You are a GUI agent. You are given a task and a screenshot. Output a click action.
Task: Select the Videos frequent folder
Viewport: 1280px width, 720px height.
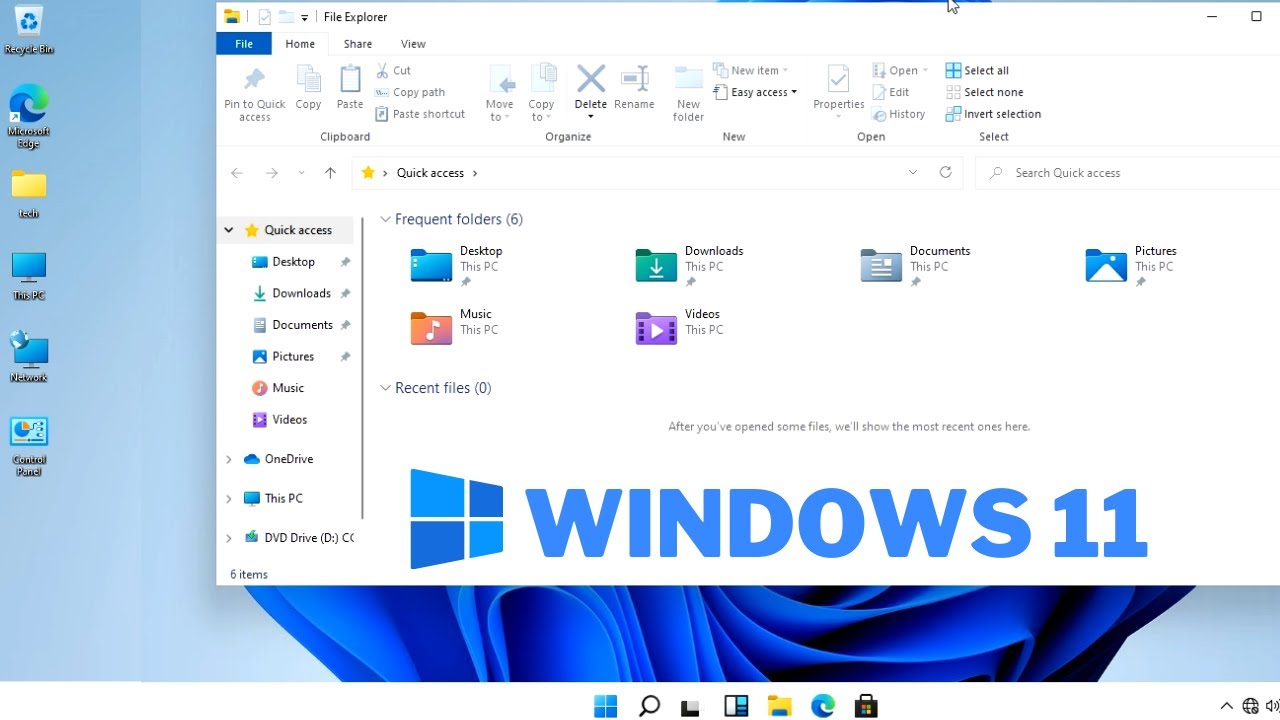pyautogui.click(x=679, y=327)
